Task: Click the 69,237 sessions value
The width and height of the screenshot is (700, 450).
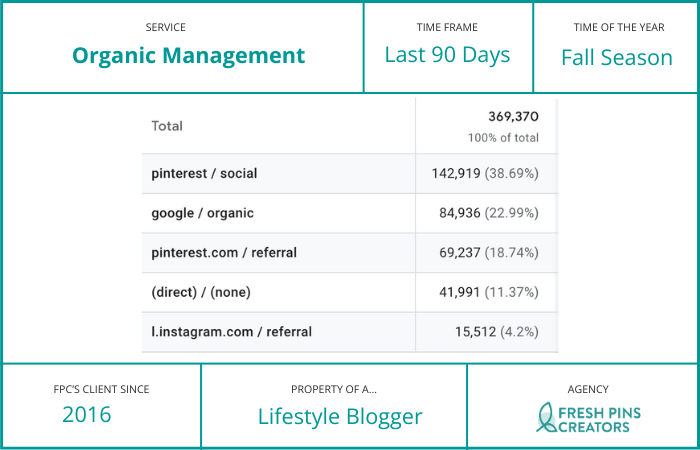Action: tap(461, 252)
